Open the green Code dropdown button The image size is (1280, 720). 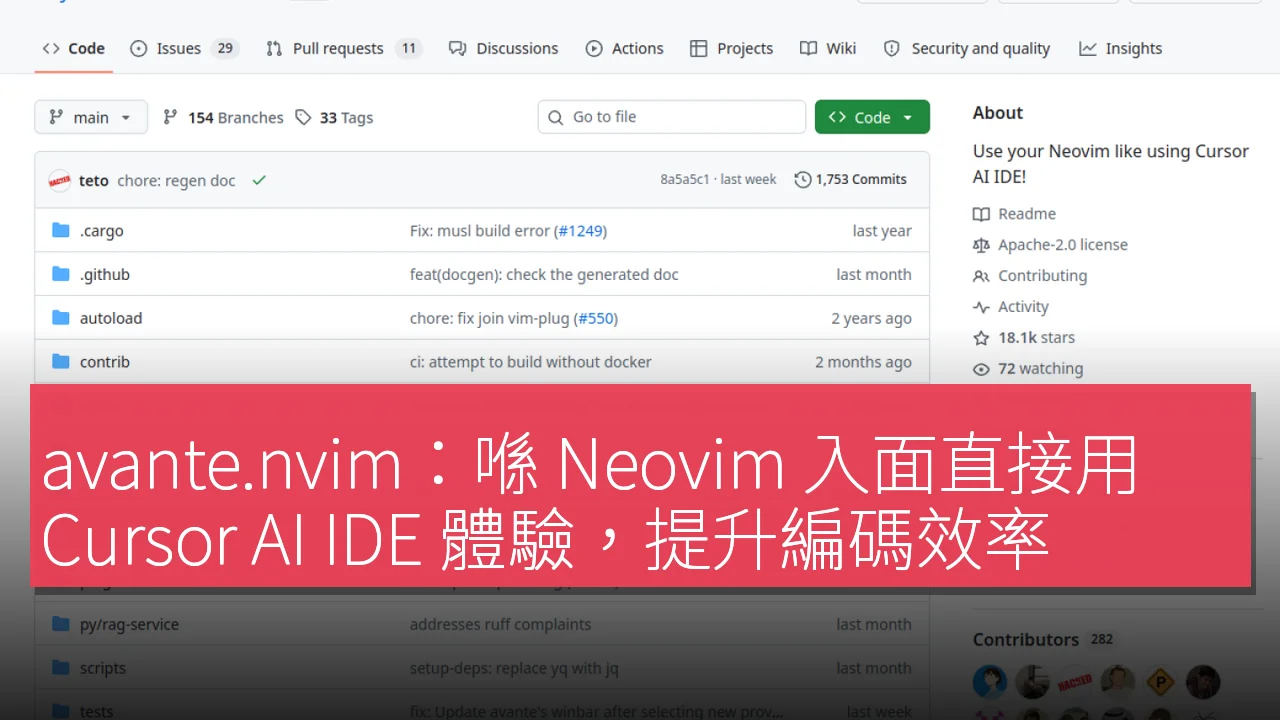tap(872, 117)
